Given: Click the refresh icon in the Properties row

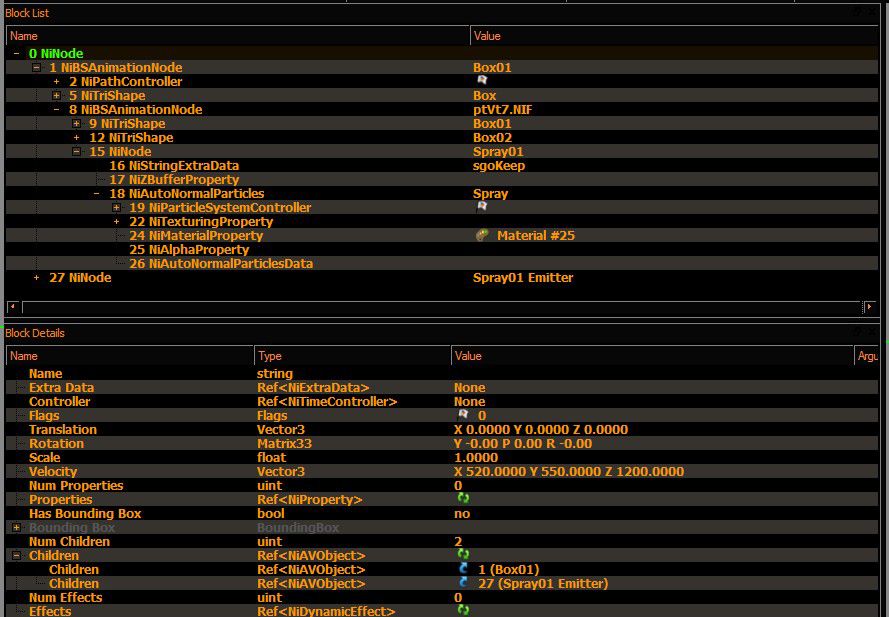Looking at the screenshot, I should (463, 498).
